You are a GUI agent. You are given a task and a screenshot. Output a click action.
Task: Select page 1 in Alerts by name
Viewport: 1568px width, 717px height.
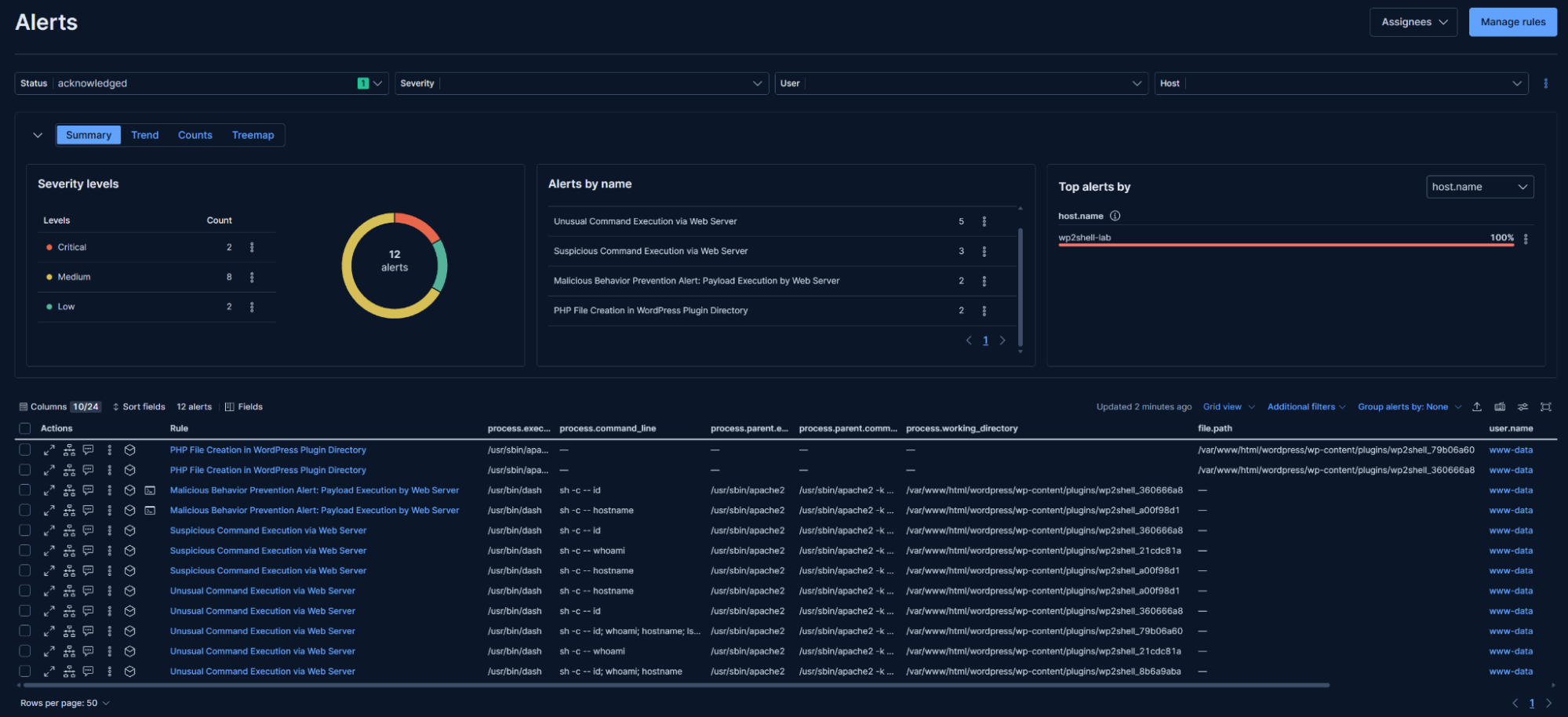985,340
